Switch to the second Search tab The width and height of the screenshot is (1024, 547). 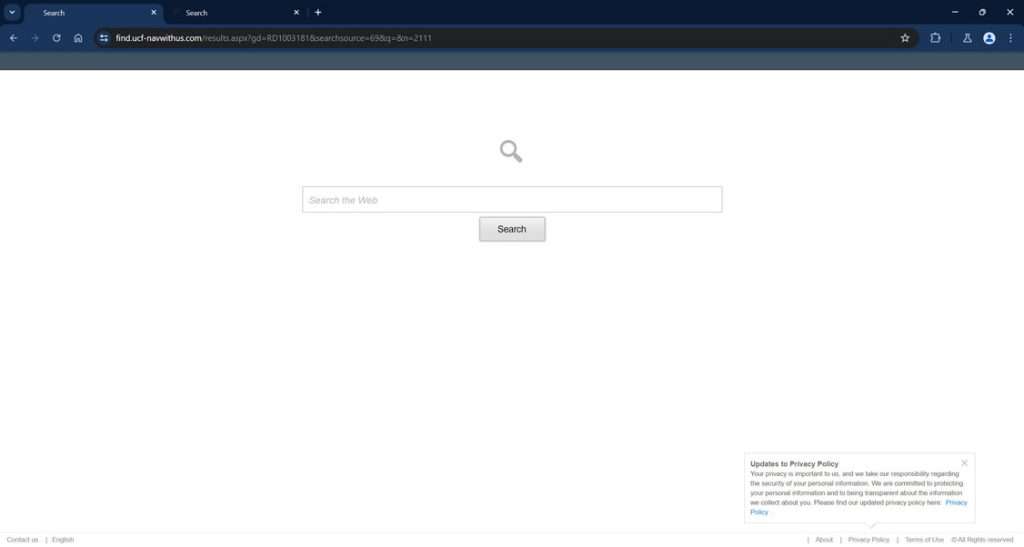pos(236,12)
